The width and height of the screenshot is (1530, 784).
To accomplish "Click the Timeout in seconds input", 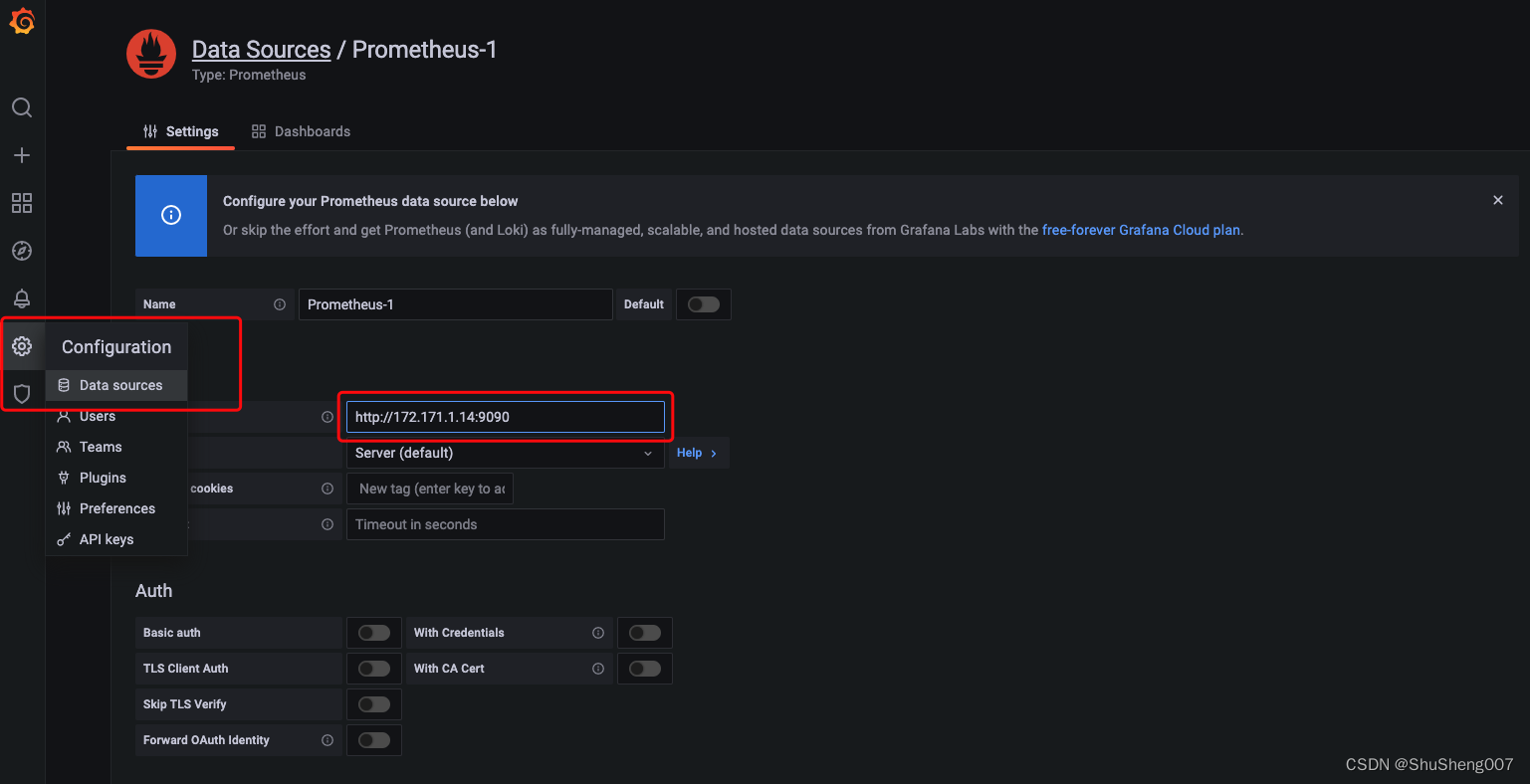I will (506, 524).
